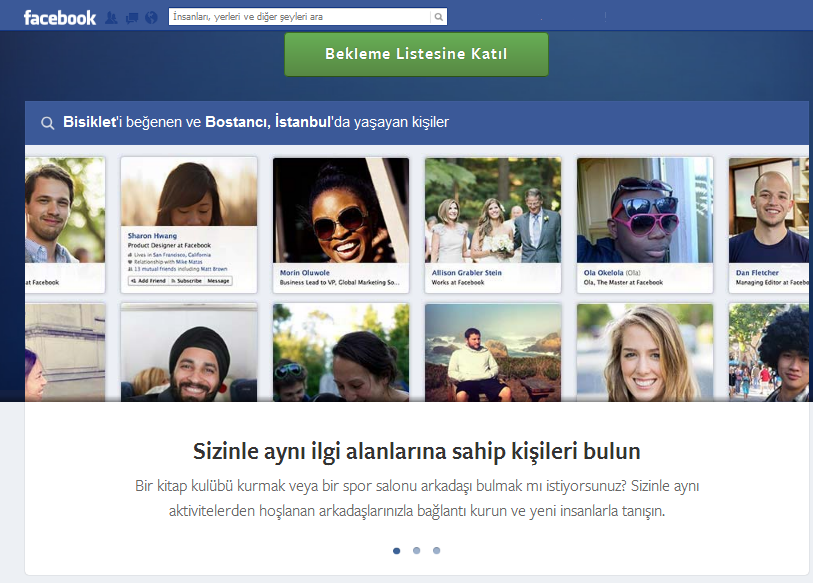Click heading 'Sizinle aynı ilgi alanlarına sahip kişileri bulun'
This screenshot has width=813, height=583.
416,451
